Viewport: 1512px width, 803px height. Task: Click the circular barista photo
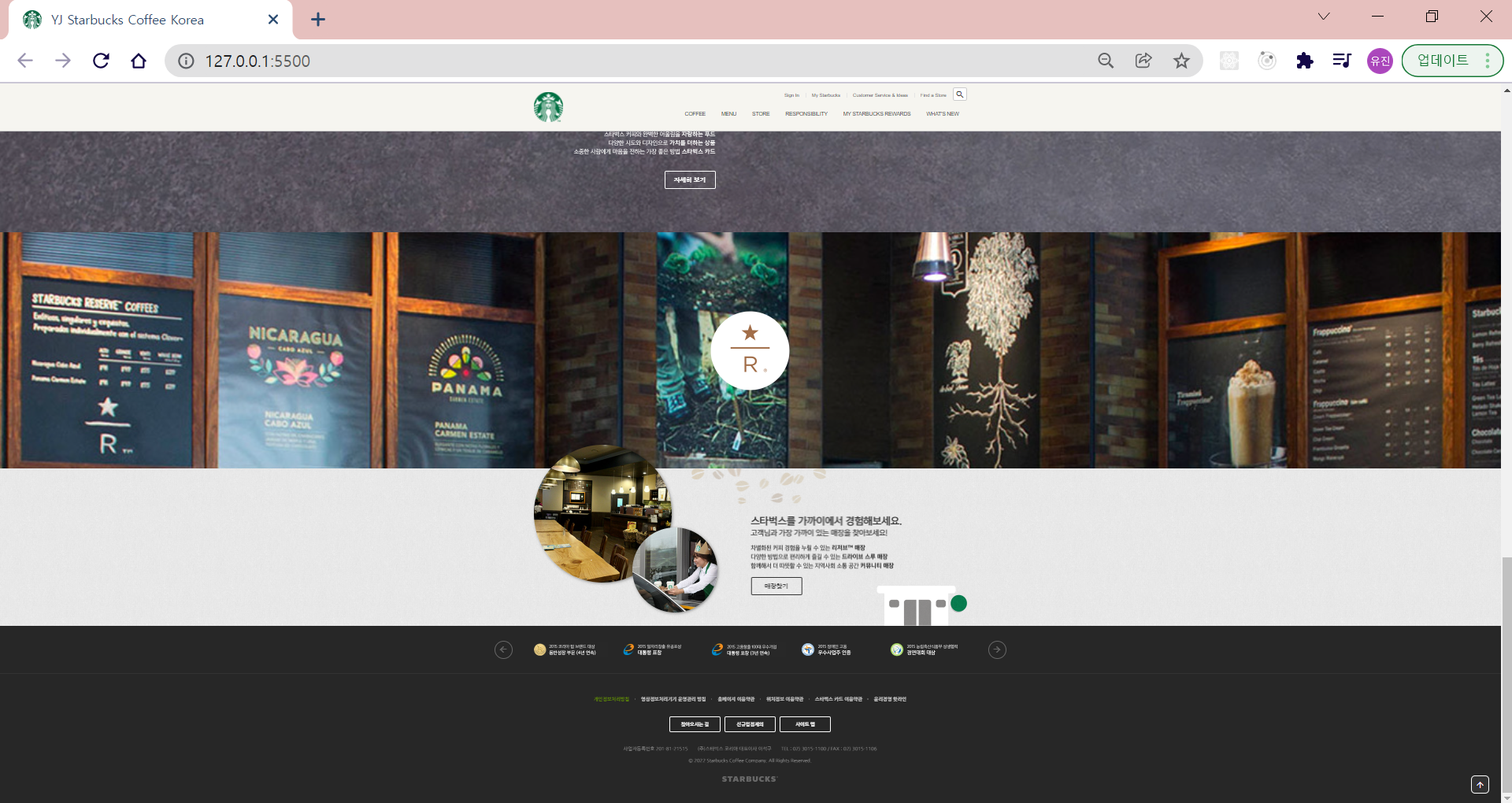676,571
